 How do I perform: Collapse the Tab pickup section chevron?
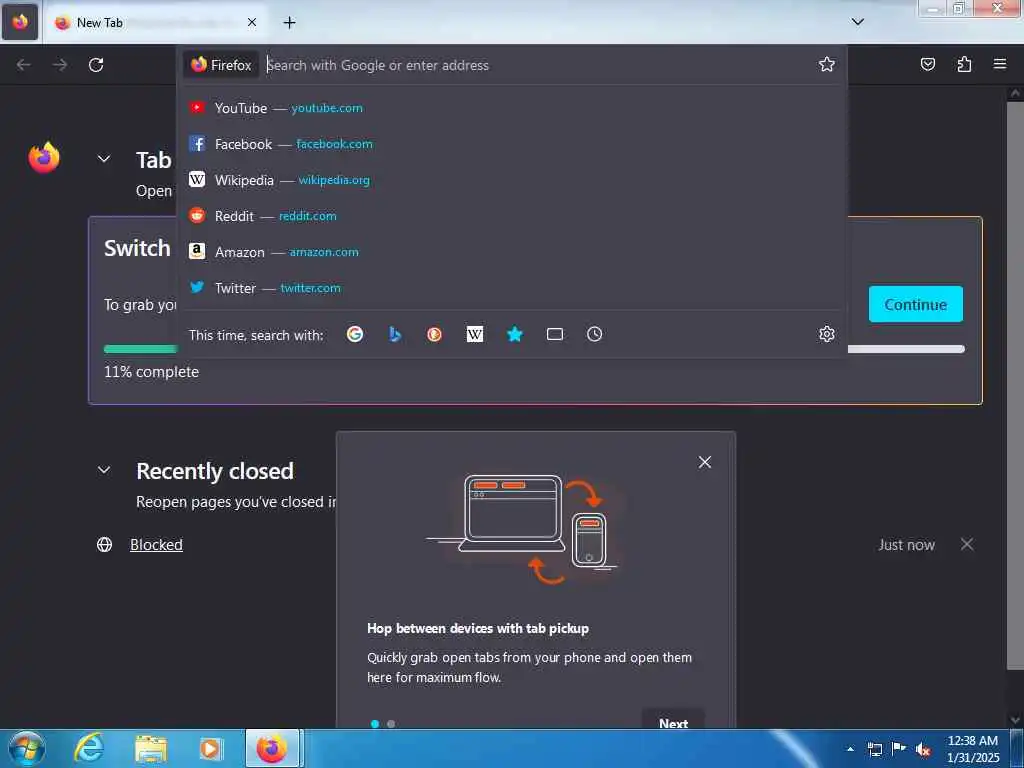pos(104,159)
